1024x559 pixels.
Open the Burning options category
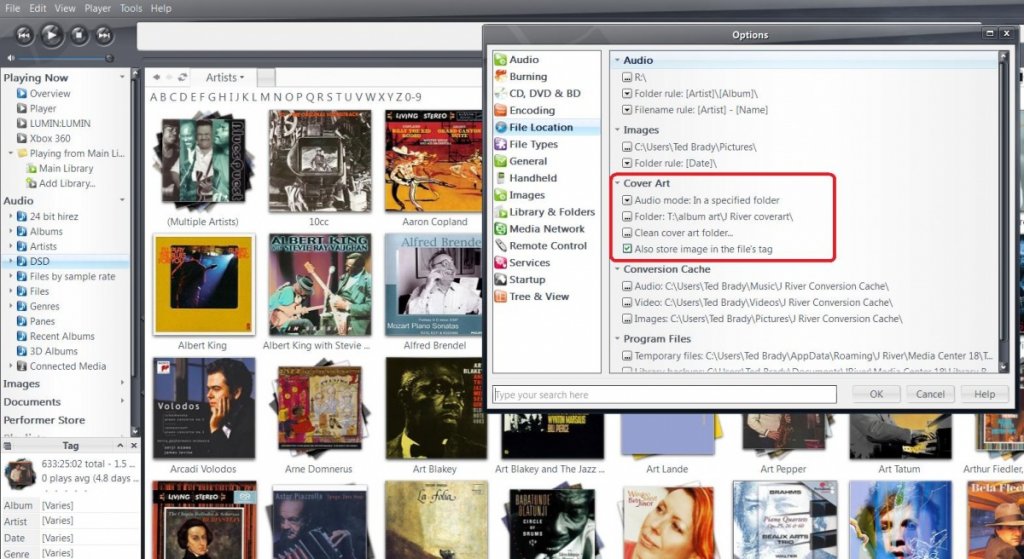point(528,76)
